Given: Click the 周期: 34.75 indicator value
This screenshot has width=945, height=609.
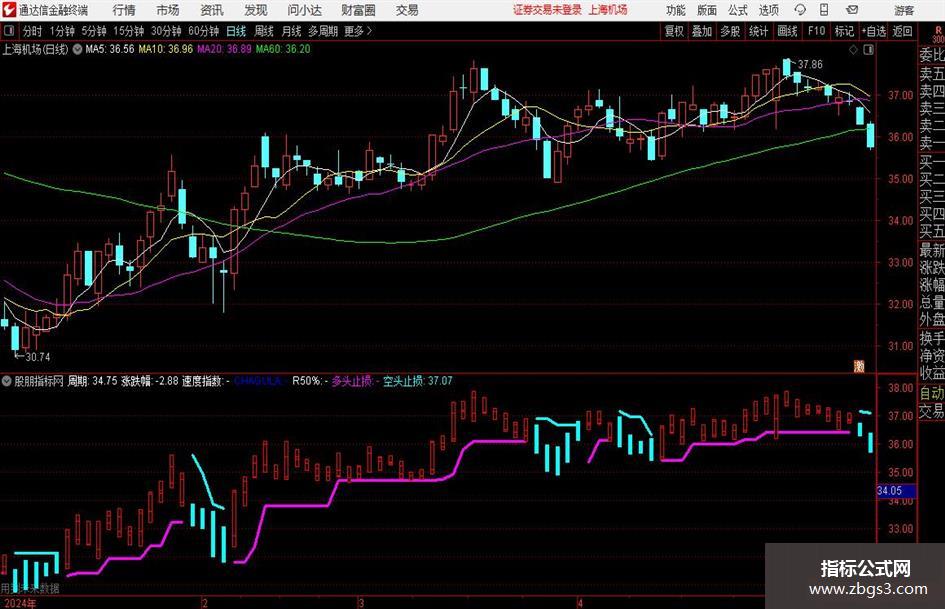Looking at the screenshot, I should click(92, 381).
